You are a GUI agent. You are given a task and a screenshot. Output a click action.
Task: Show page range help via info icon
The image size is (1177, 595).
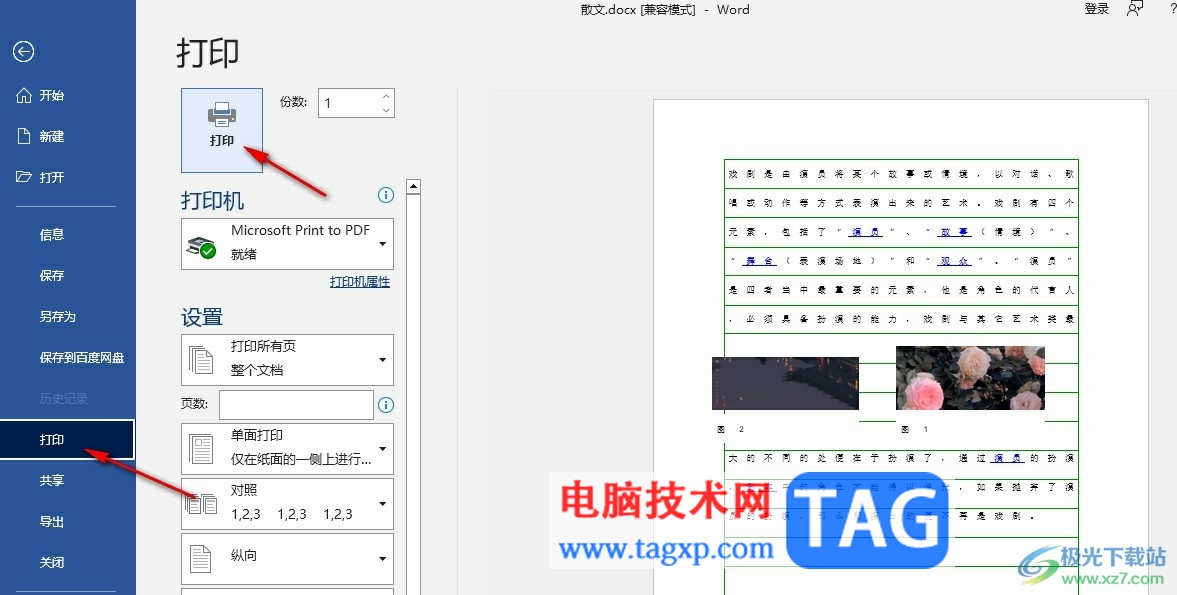(386, 405)
